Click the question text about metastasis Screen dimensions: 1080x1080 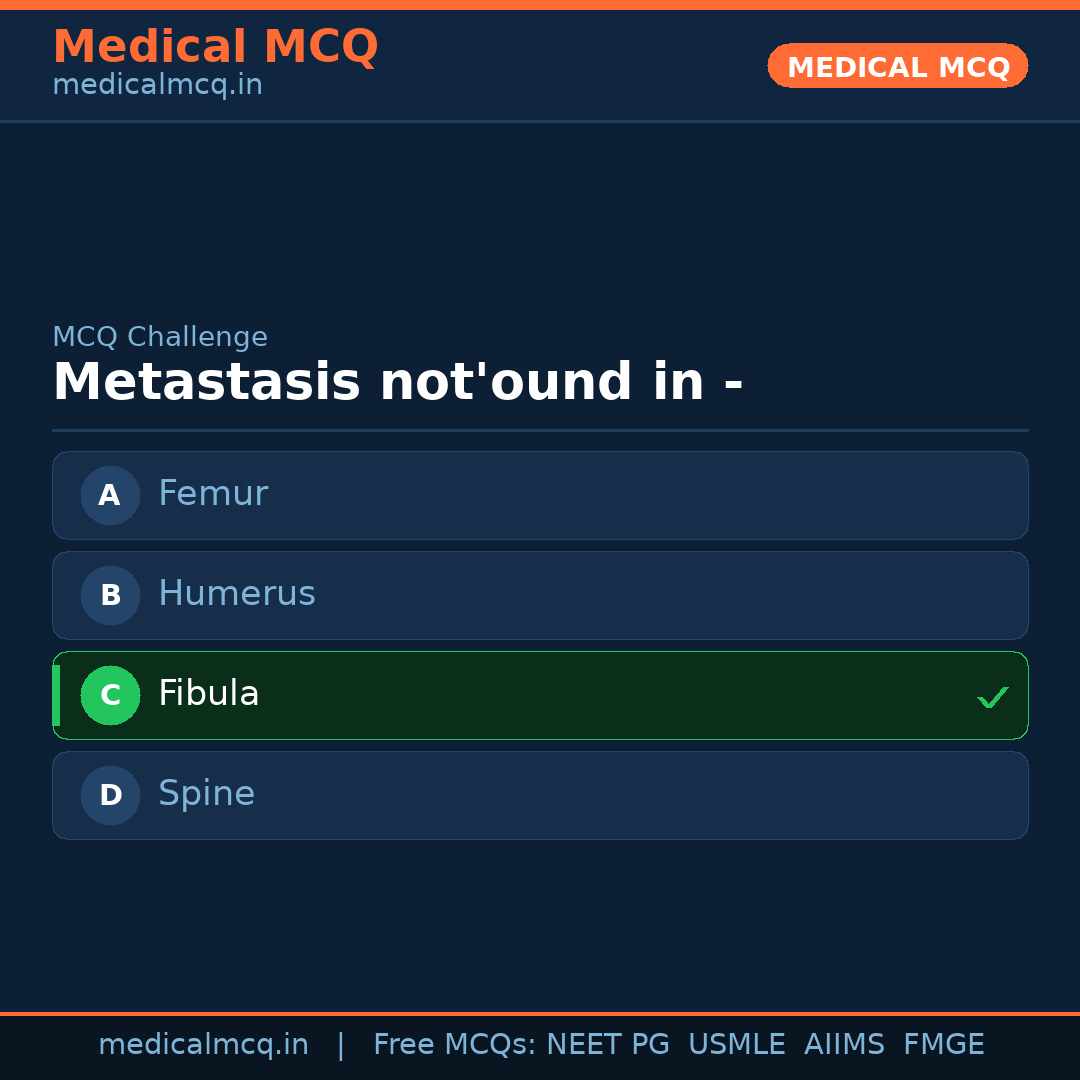[398, 382]
